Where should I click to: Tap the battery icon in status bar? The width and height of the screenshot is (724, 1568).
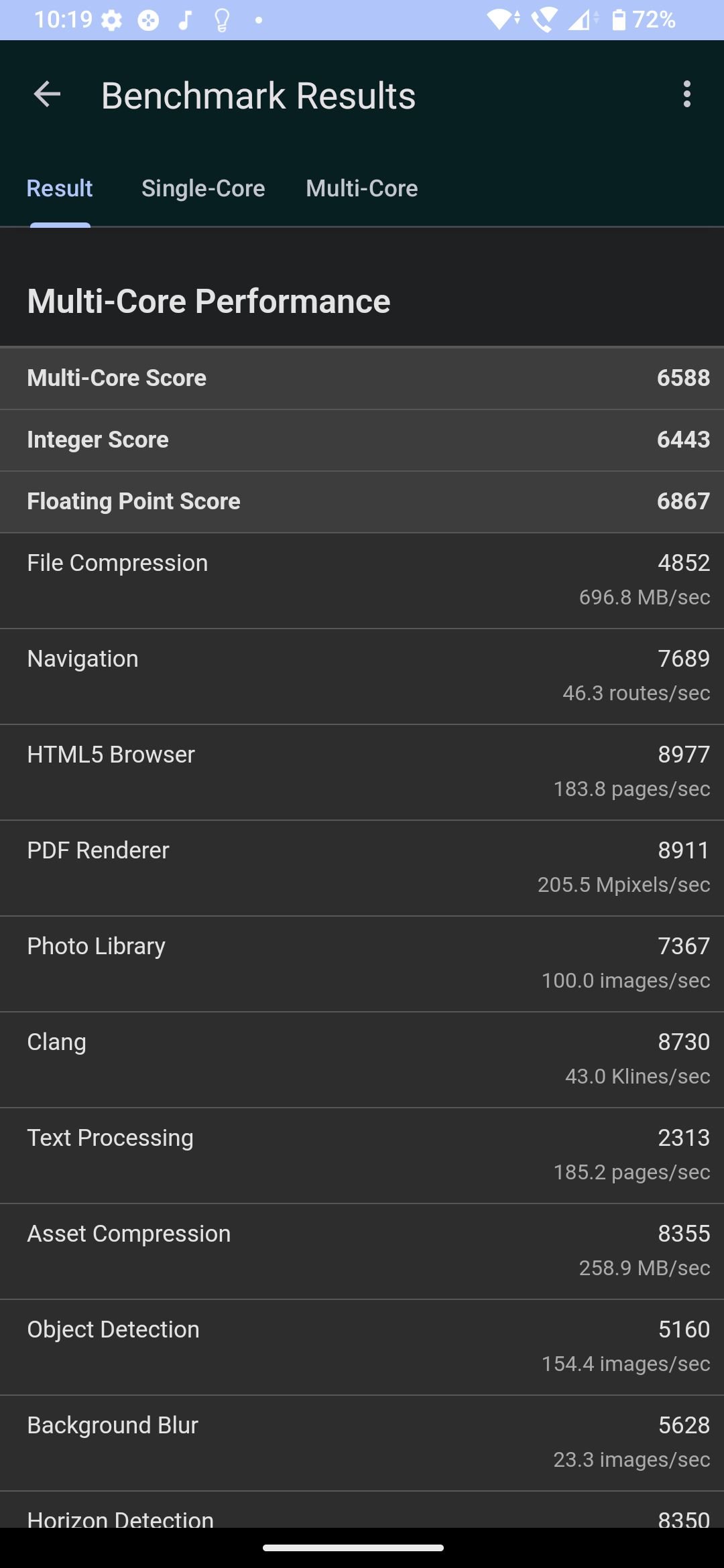coord(619,20)
